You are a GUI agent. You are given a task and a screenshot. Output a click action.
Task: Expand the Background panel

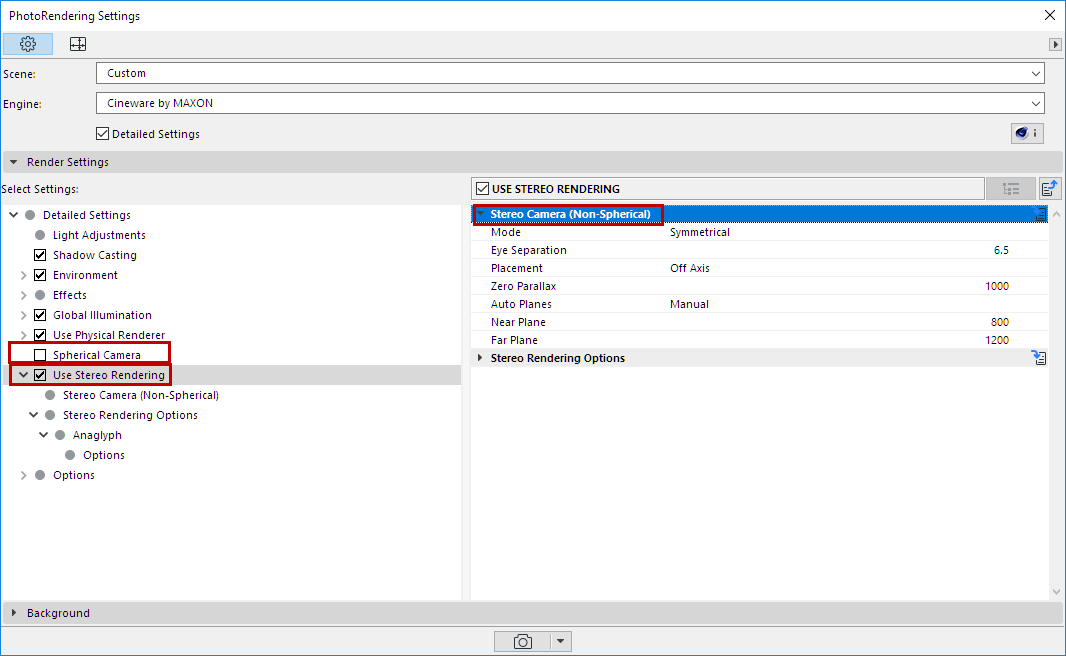coord(14,612)
